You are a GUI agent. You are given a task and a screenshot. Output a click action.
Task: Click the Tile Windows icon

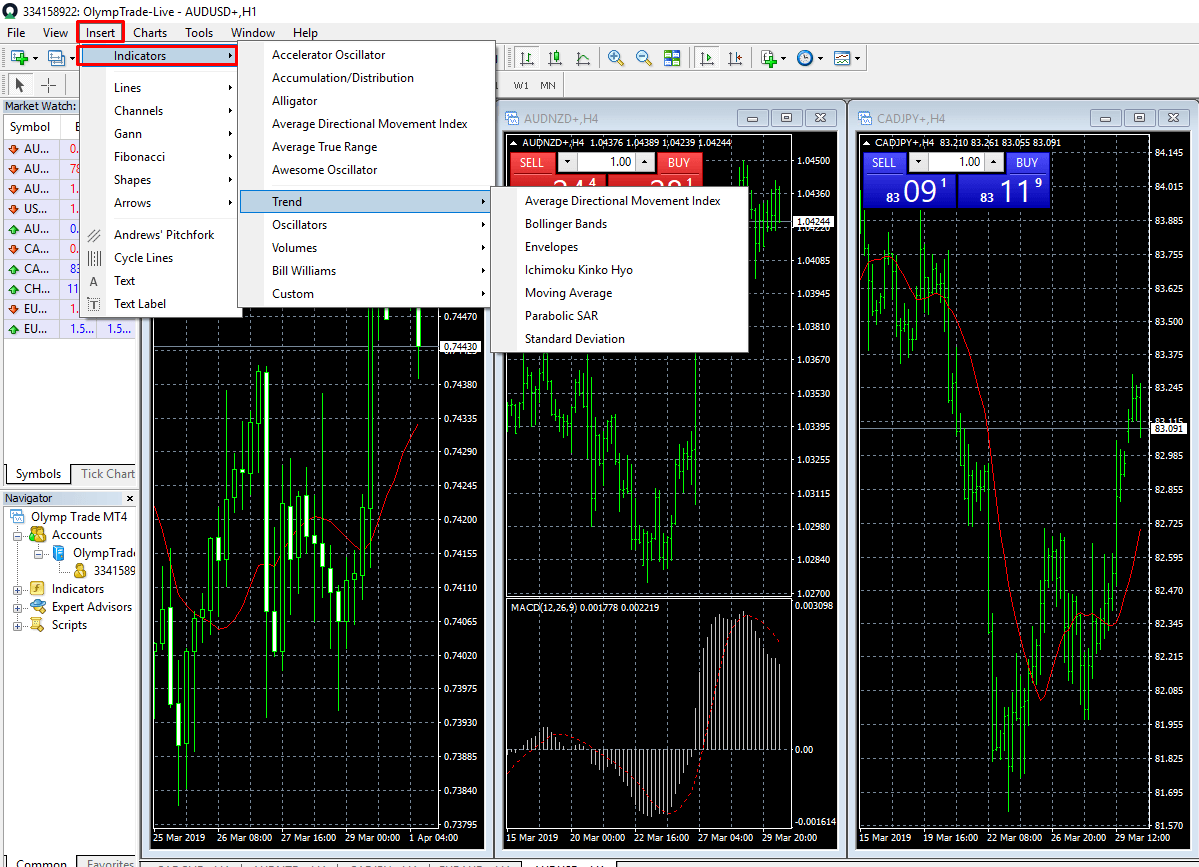pyautogui.click(x=672, y=58)
